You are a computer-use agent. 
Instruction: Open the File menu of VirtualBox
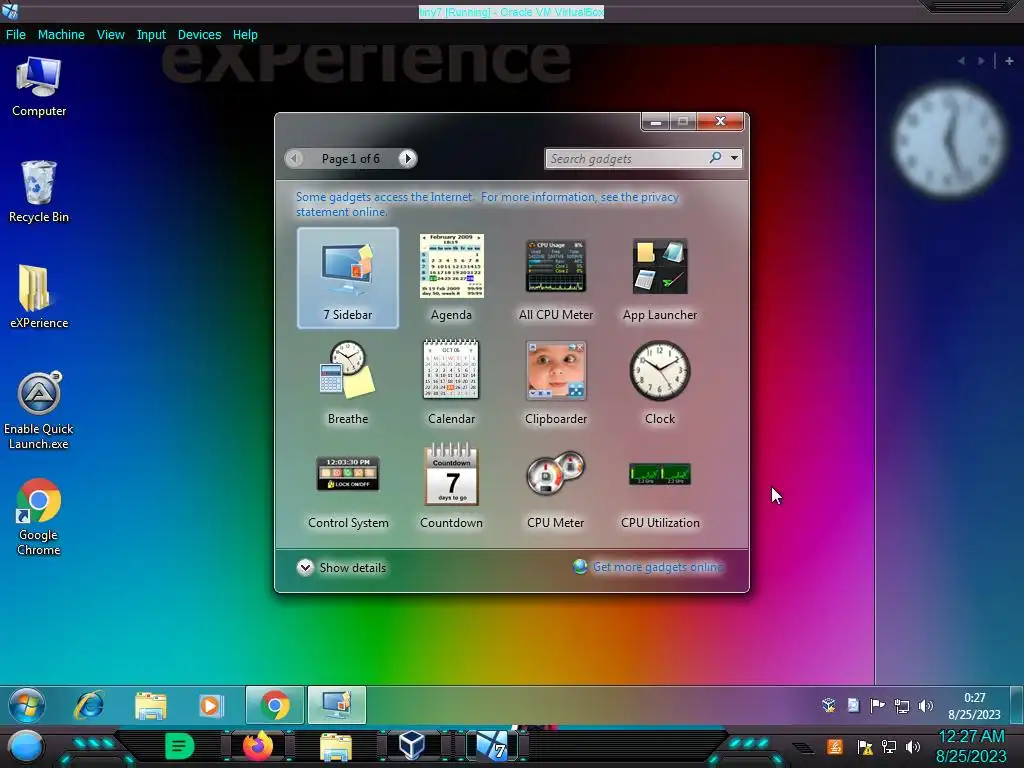coord(16,35)
